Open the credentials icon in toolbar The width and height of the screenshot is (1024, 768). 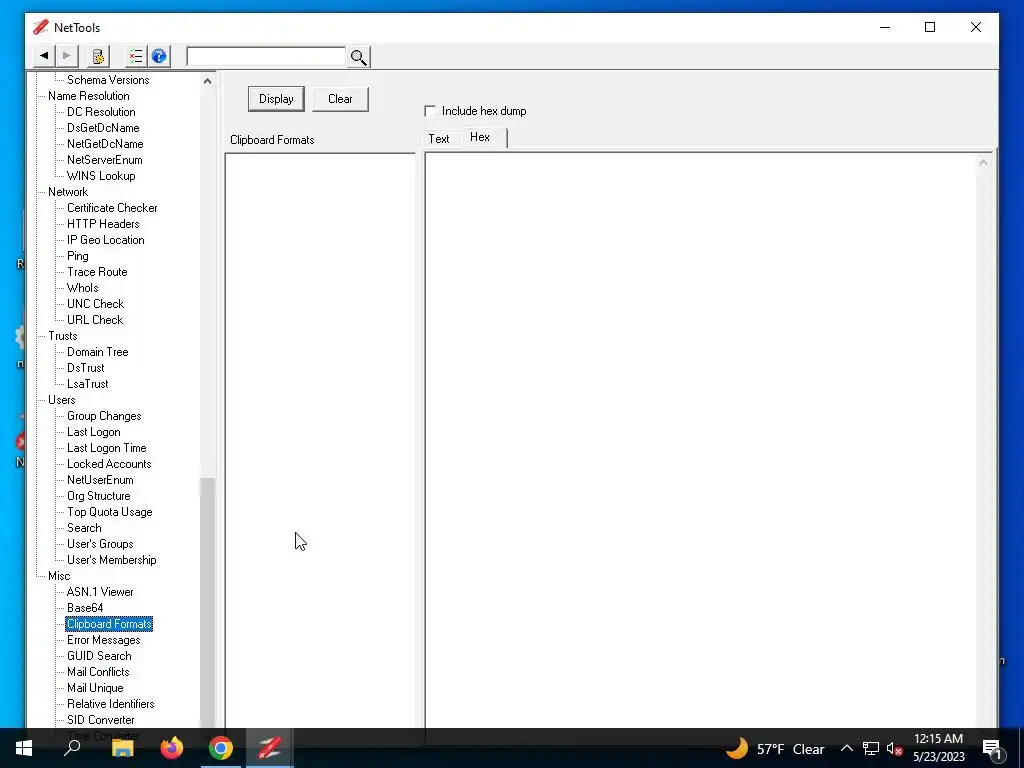(98, 56)
